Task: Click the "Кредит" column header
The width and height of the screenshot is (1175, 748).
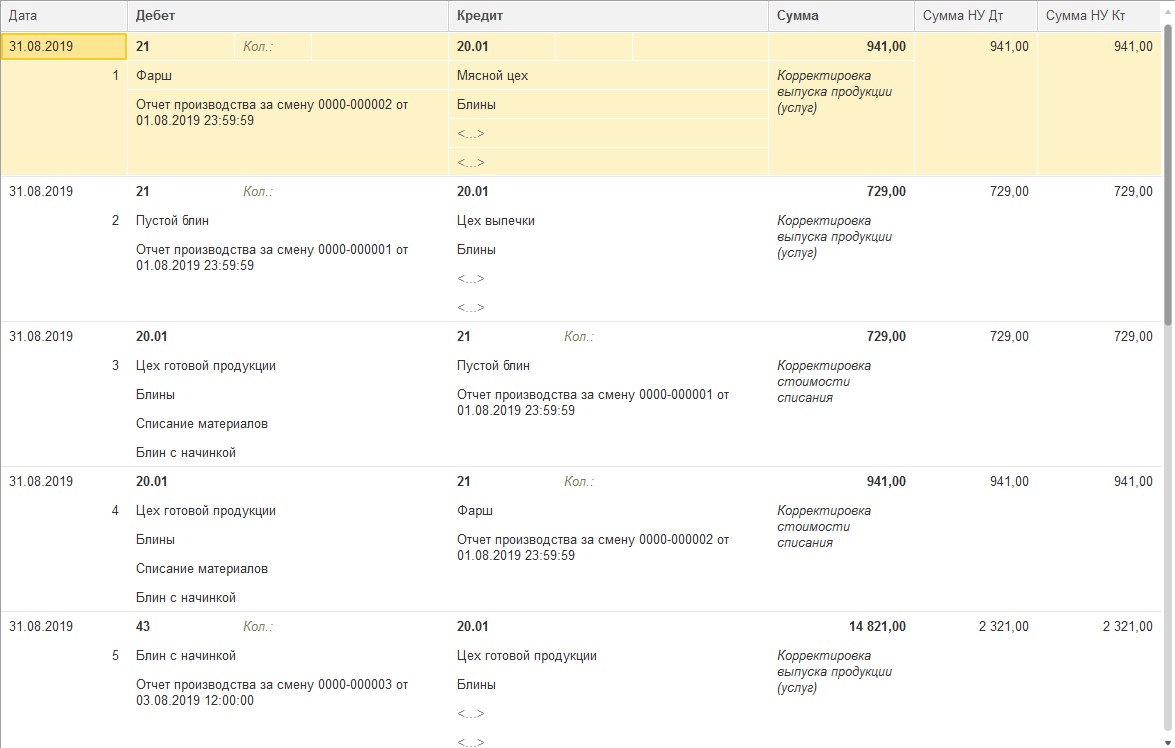Action: pos(479,15)
